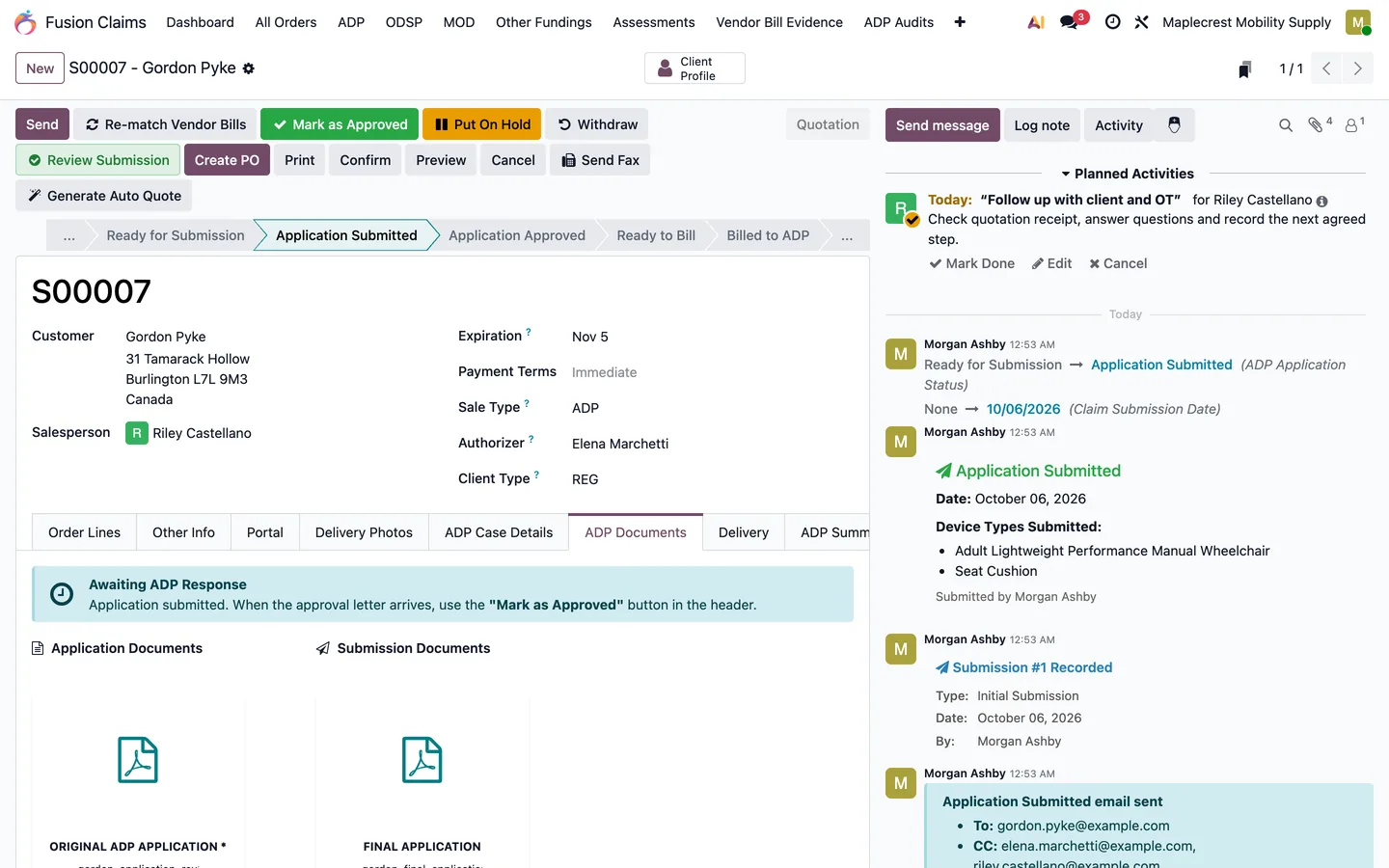Expand earlier statuses ellipsis in status bar
This screenshot has height=868, width=1389.
(69, 235)
